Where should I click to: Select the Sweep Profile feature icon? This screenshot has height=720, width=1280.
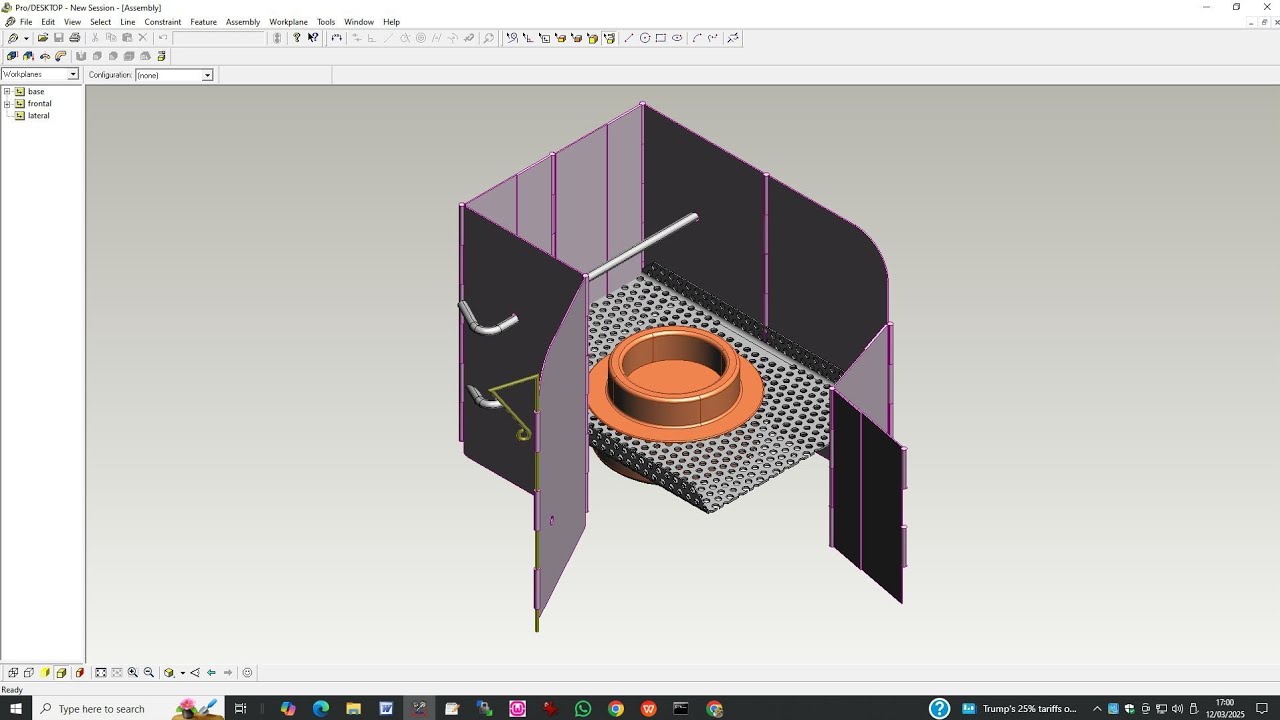[60, 56]
